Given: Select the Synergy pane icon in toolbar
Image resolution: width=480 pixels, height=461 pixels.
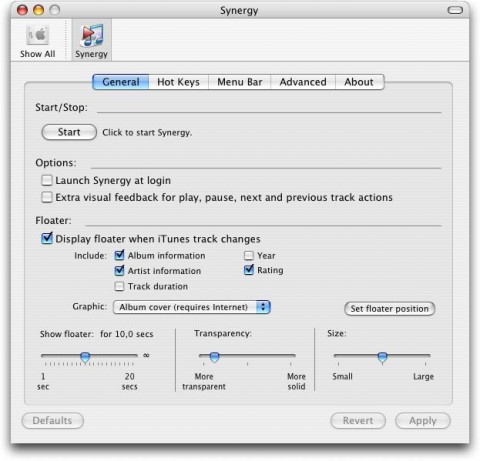Looking at the screenshot, I should (x=92, y=35).
